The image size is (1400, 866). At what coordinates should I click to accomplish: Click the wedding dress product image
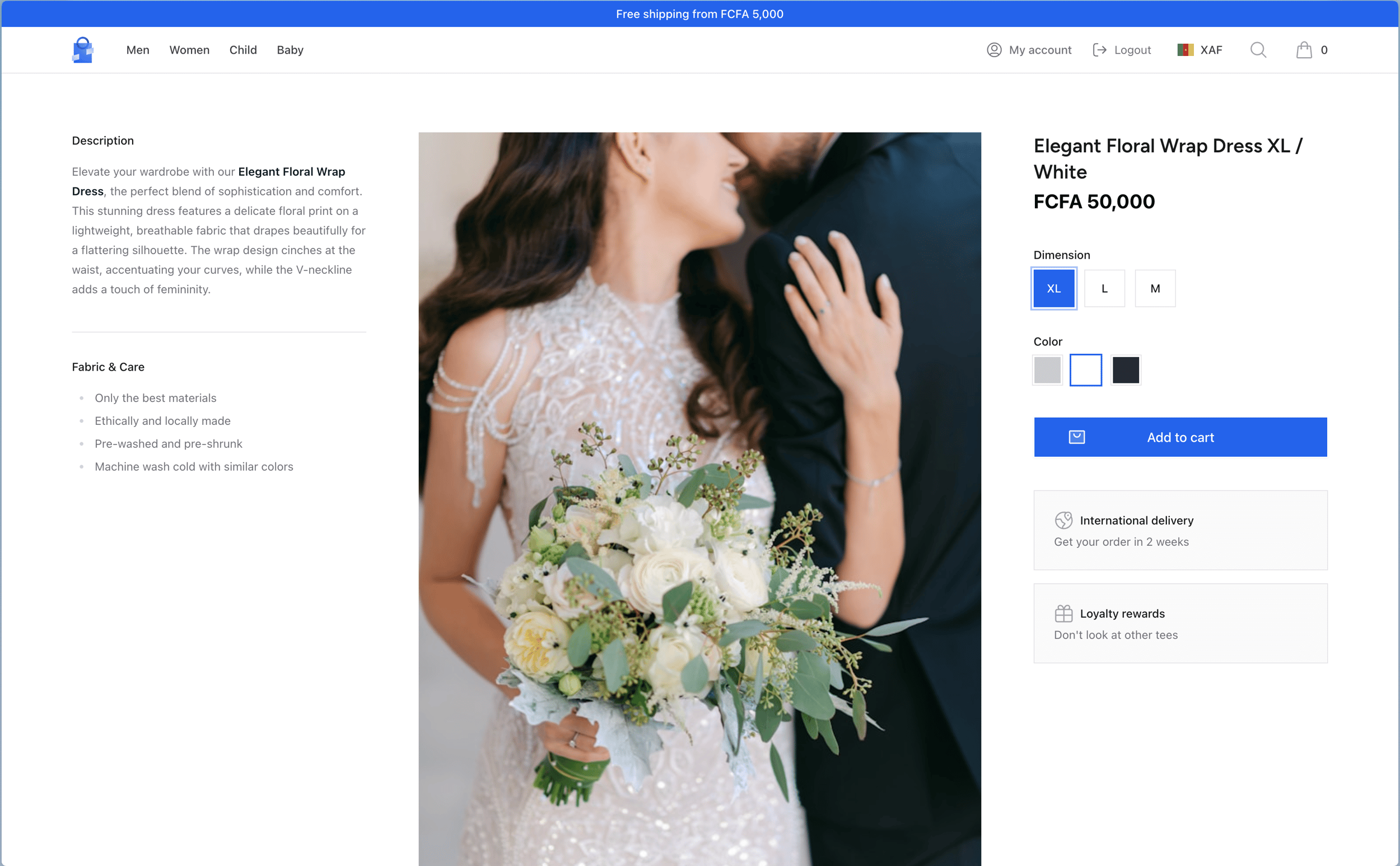699,499
